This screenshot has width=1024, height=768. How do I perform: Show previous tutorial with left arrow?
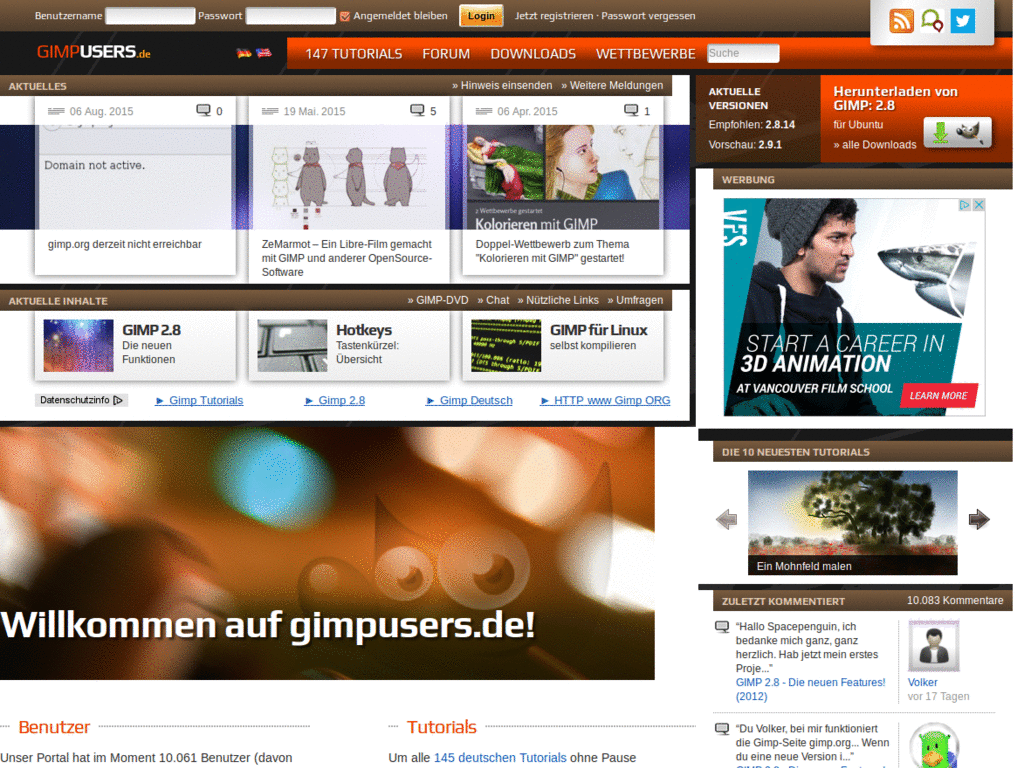pos(726,520)
